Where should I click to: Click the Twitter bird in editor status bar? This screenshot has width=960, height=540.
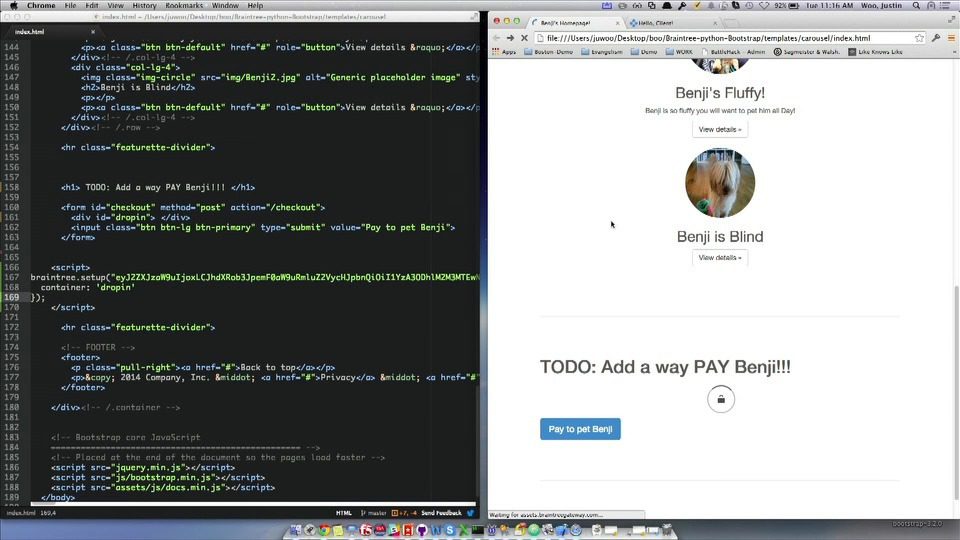pos(470,513)
